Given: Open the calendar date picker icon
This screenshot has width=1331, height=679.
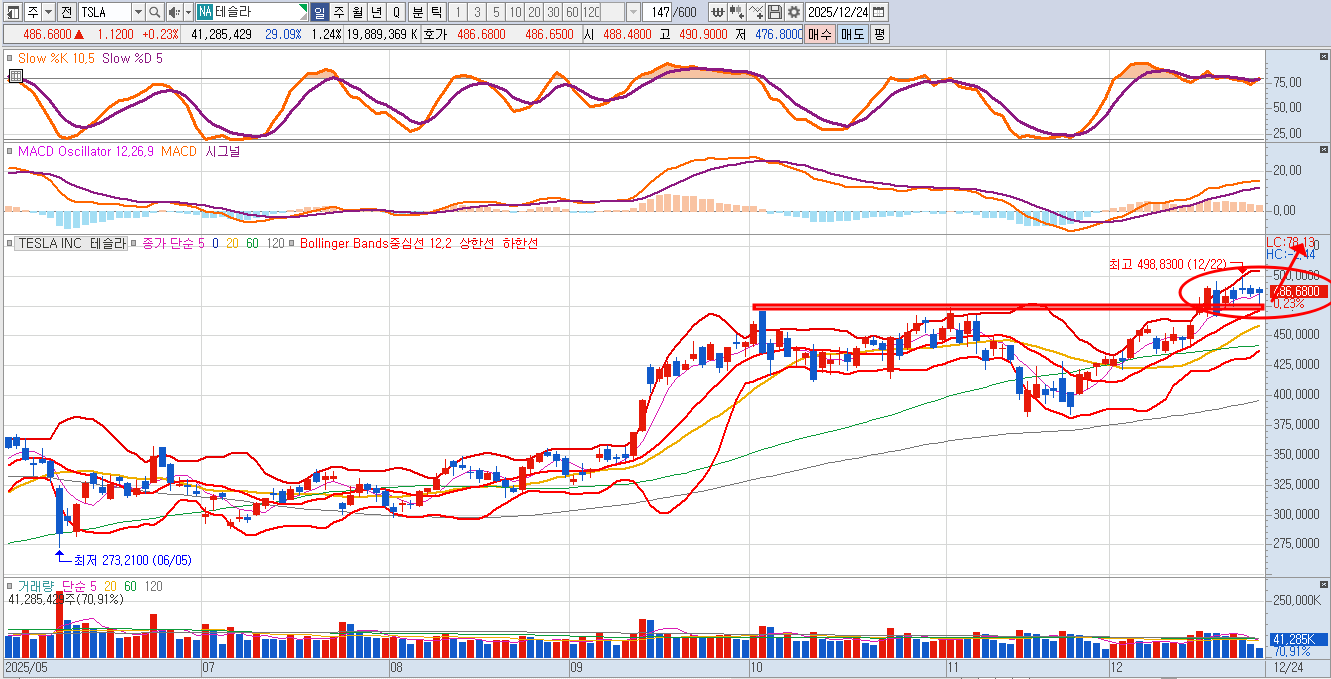Looking at the screenshot, I should coord(878,12).
